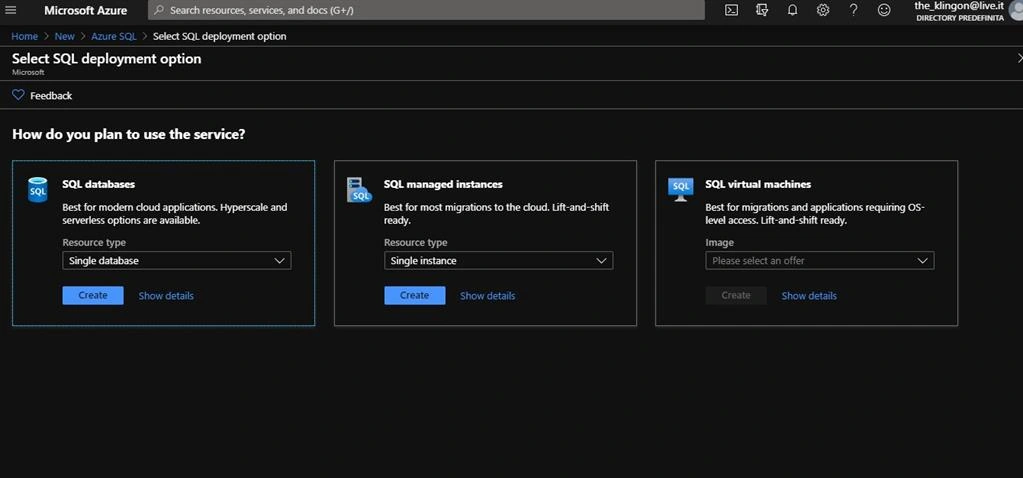Close the Select SQL deployment blade
The height and width of the screenshot is (478, 1023).
click(1020, 58)
